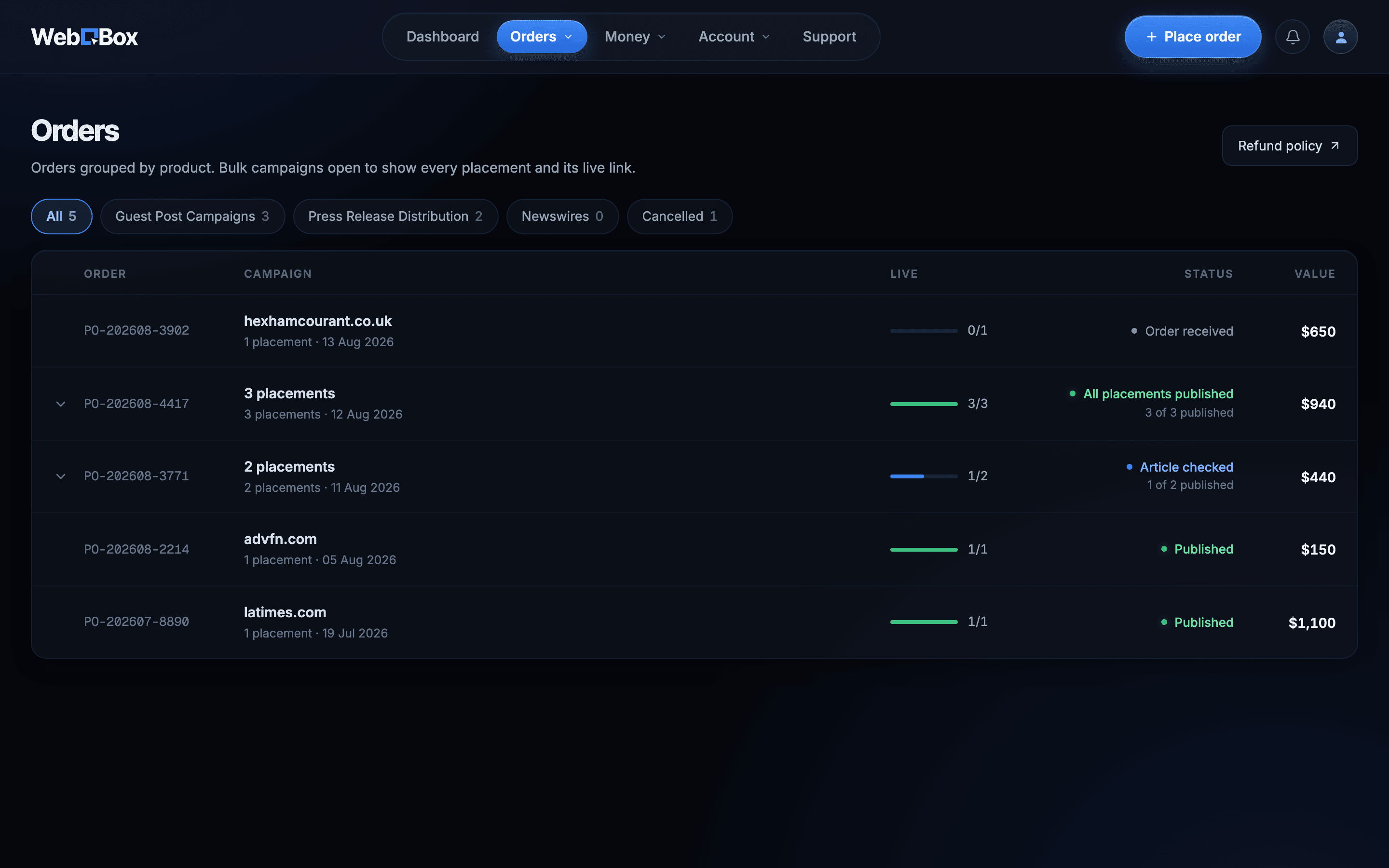Click the 1/2 live progress bar
Image resolution: width=1389 pixels, height=868 pixels.
(924, 476)
